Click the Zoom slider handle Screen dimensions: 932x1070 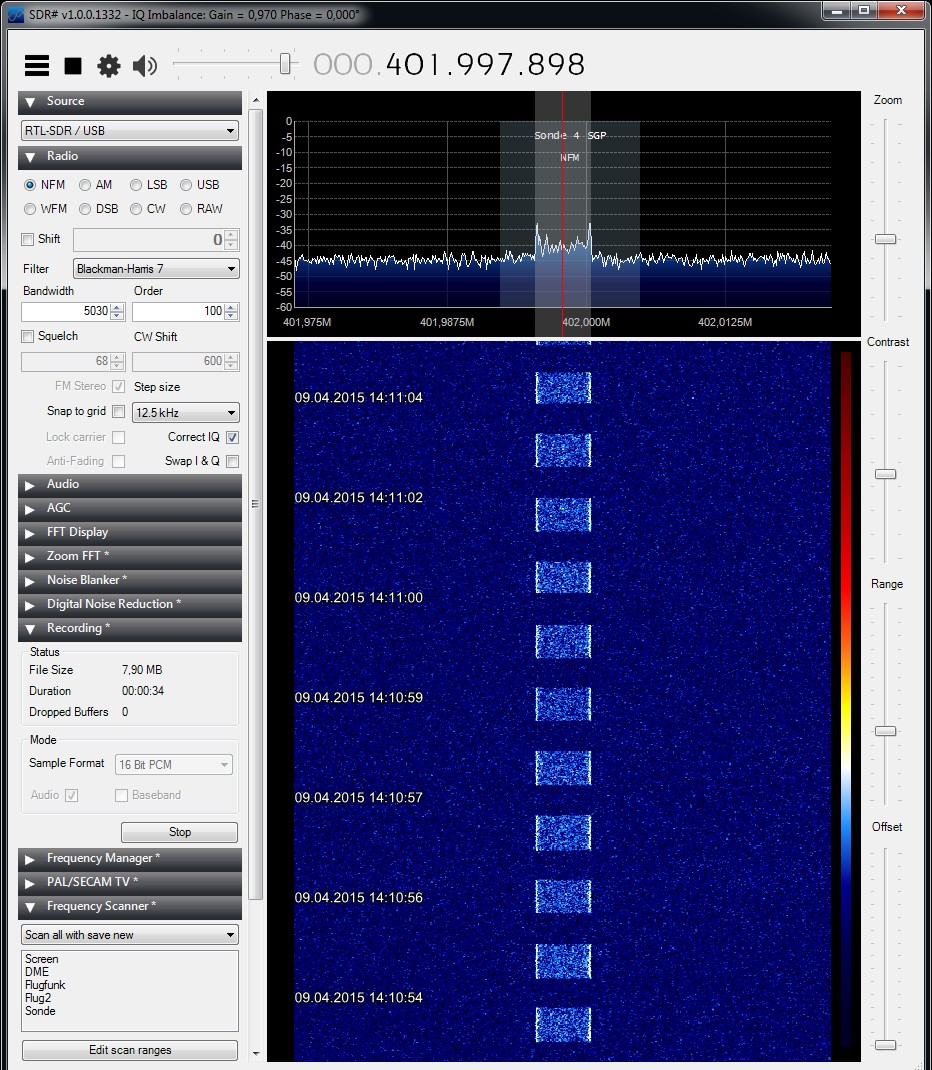[x=885, y=239]
